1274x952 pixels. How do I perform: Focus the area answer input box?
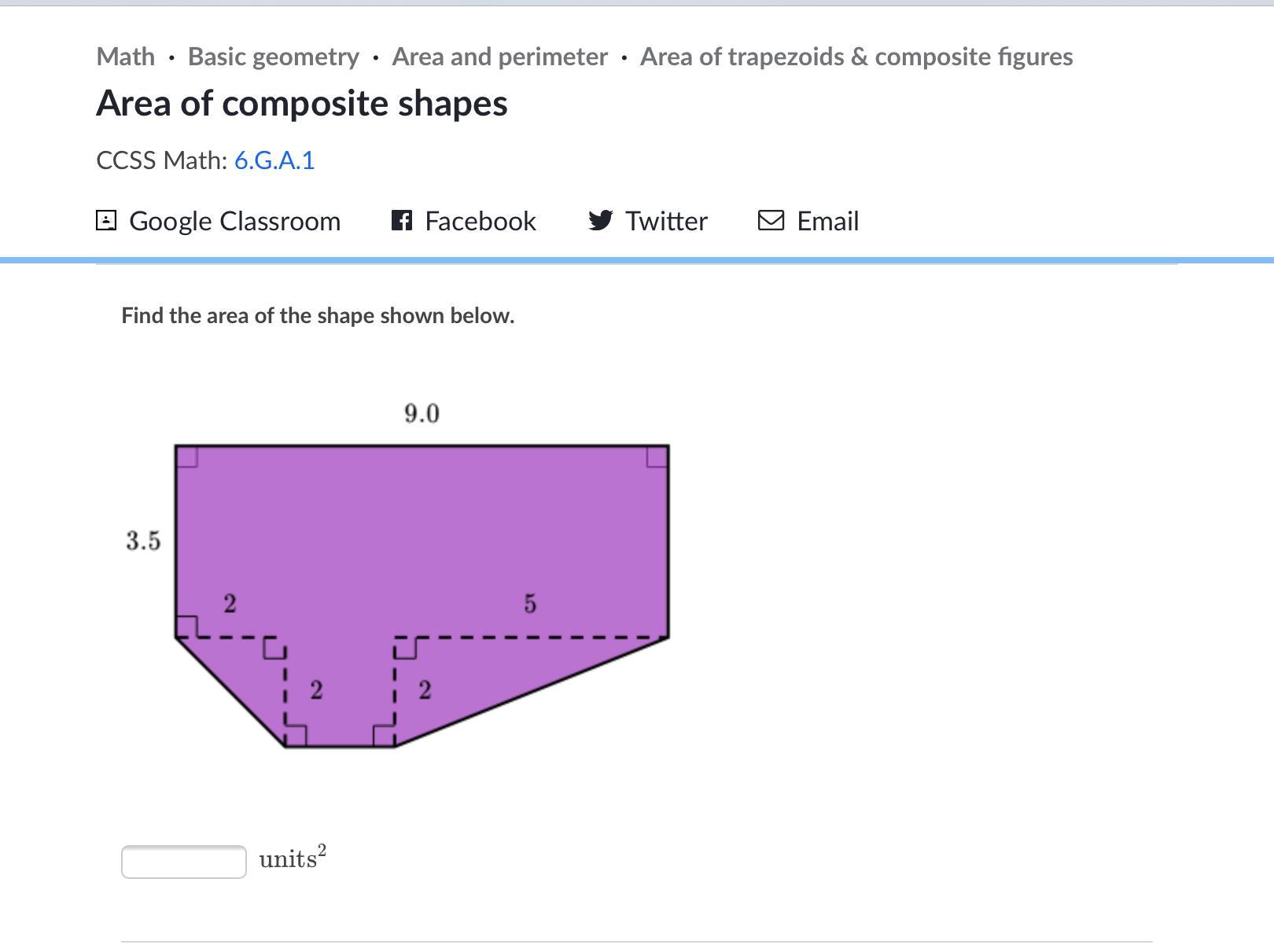(184, 862)
